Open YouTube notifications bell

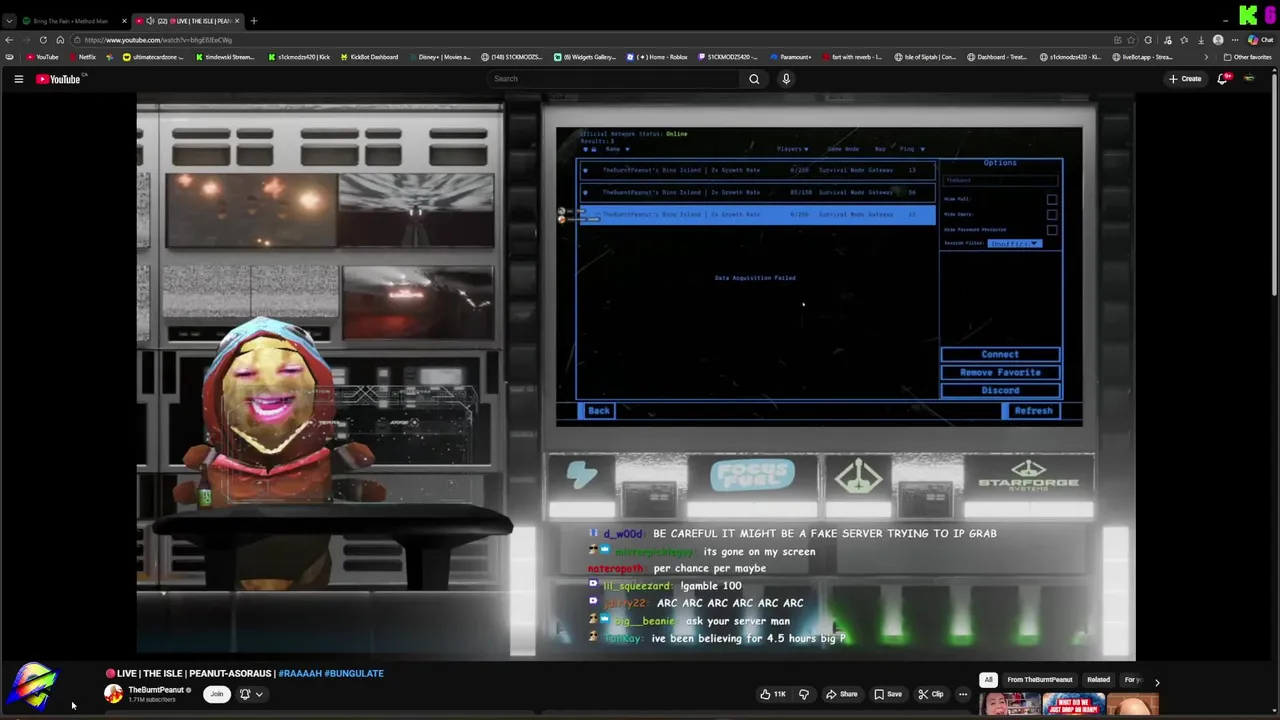(x=1222, y=79)
